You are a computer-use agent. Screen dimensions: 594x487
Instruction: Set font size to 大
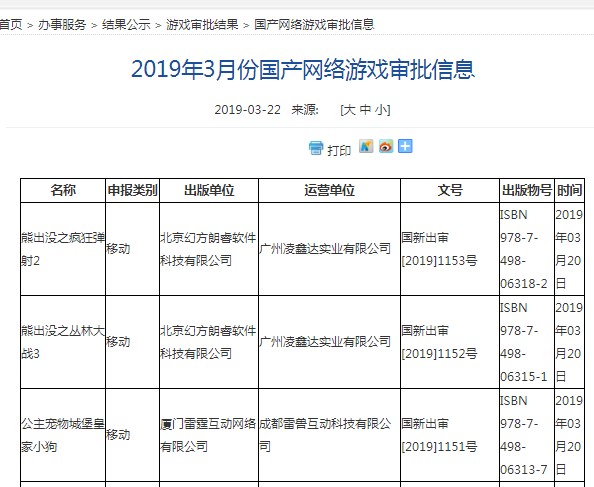350,110
